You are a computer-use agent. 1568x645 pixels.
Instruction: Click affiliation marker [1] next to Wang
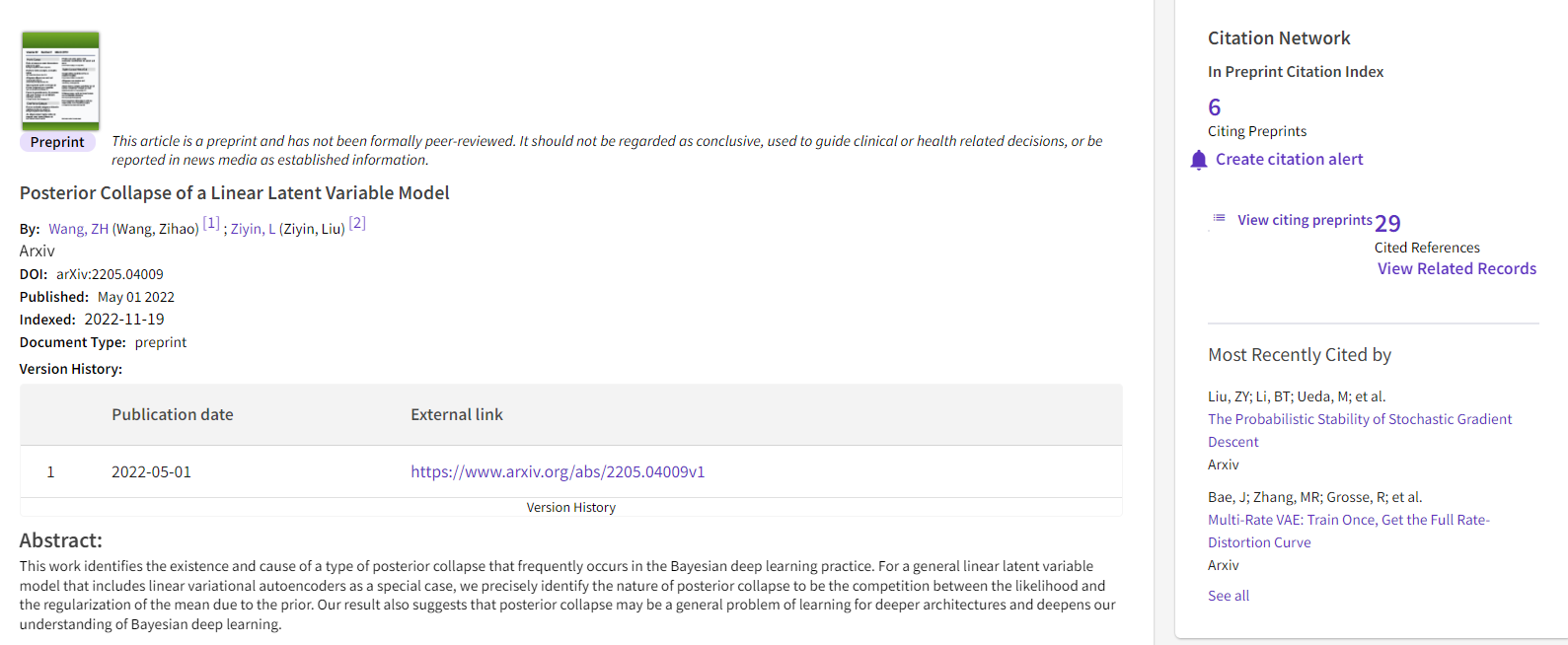point(211,223)
